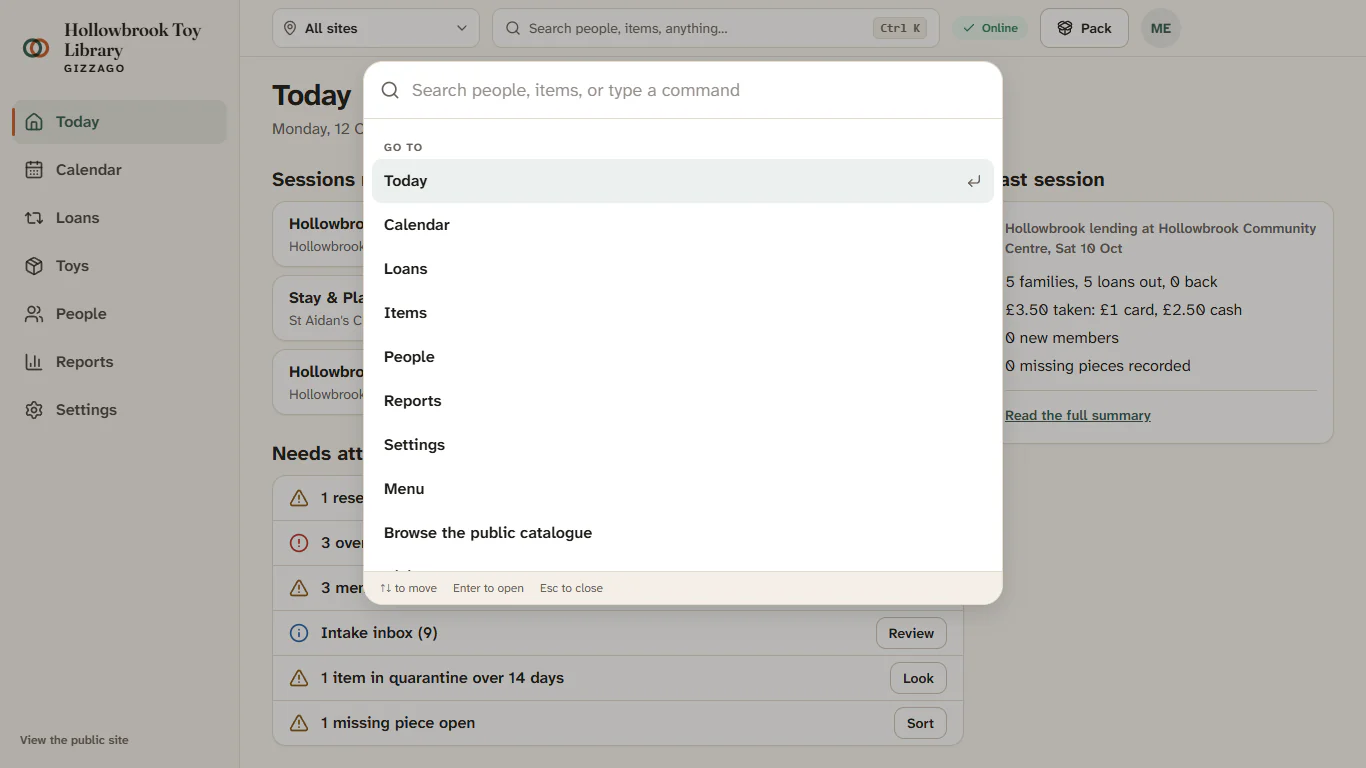Open Read the full summary link
Image resolution: width=1366 pixels, height=768 pixels.
[x=1078, y=415]
